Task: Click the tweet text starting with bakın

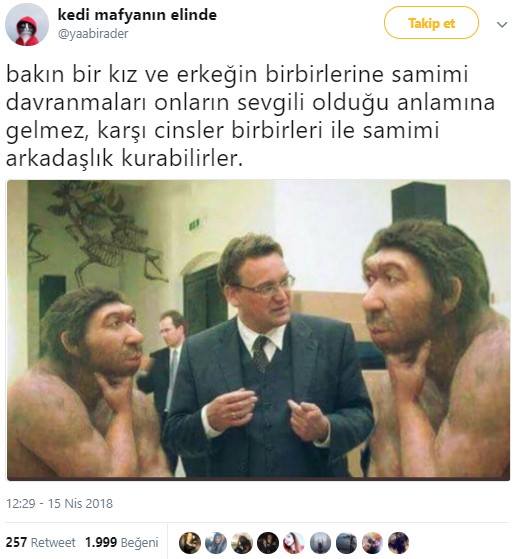Action: (250, 116)
